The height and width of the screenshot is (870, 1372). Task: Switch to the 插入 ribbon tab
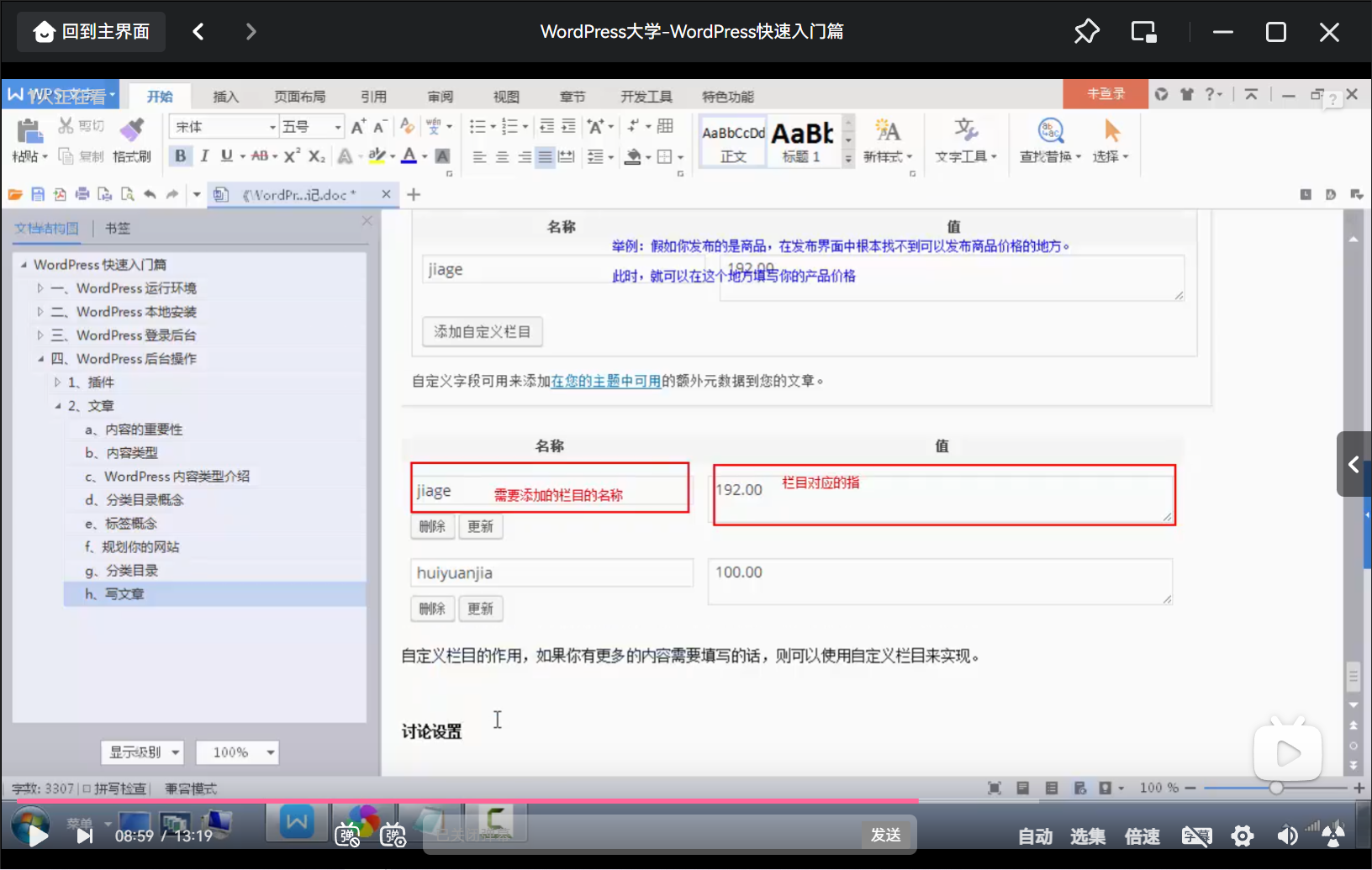225,97
